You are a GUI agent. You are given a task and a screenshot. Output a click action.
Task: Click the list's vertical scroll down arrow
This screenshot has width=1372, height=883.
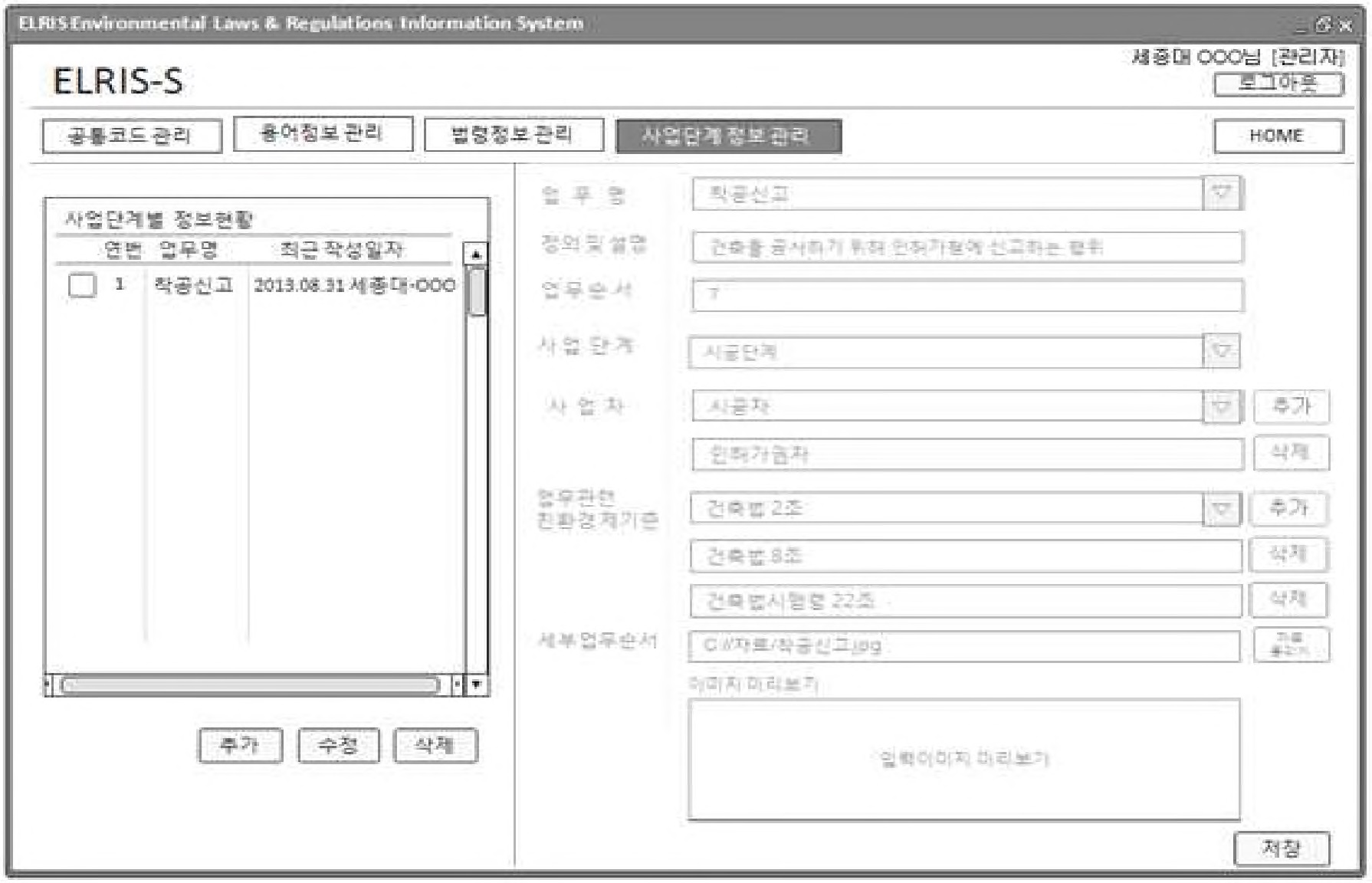tap(477, 684)
